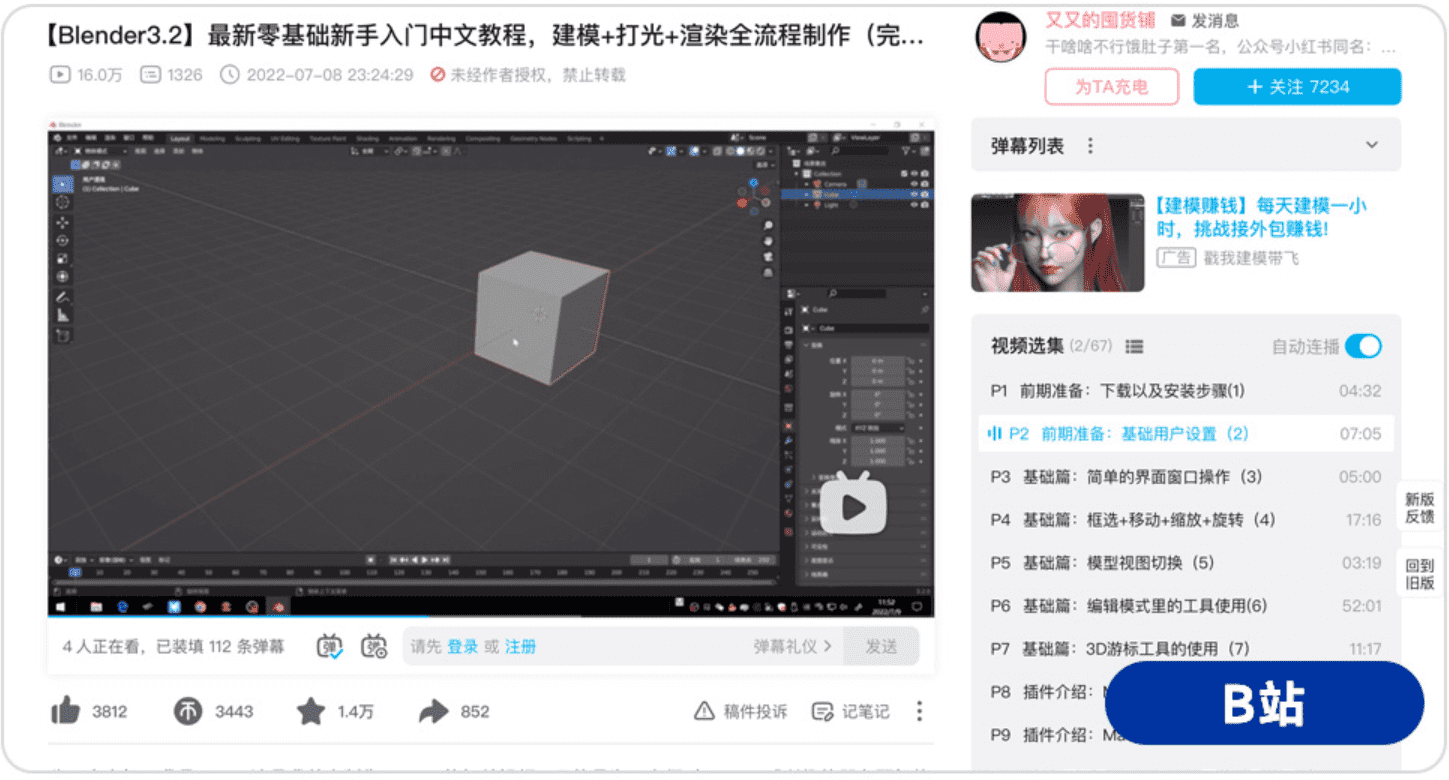Screen dimensions: 1449x780
Task: Open the three-dot more menu beside 记笔记
Action: [x=919, y=711]
